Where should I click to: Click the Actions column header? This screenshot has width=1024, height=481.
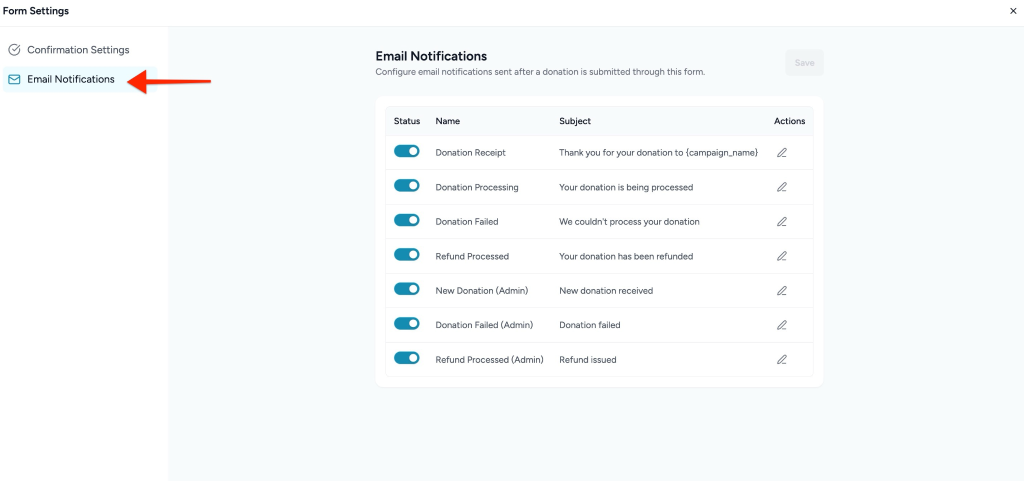790,121
